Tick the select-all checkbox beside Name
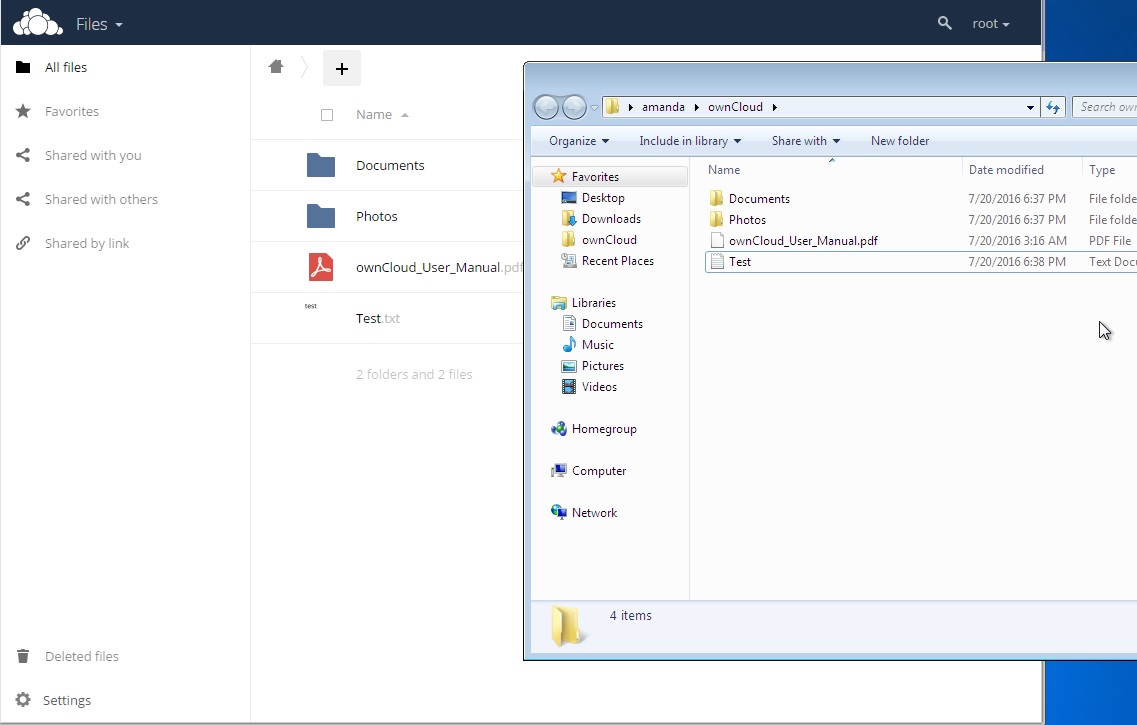 coord(327,115)
